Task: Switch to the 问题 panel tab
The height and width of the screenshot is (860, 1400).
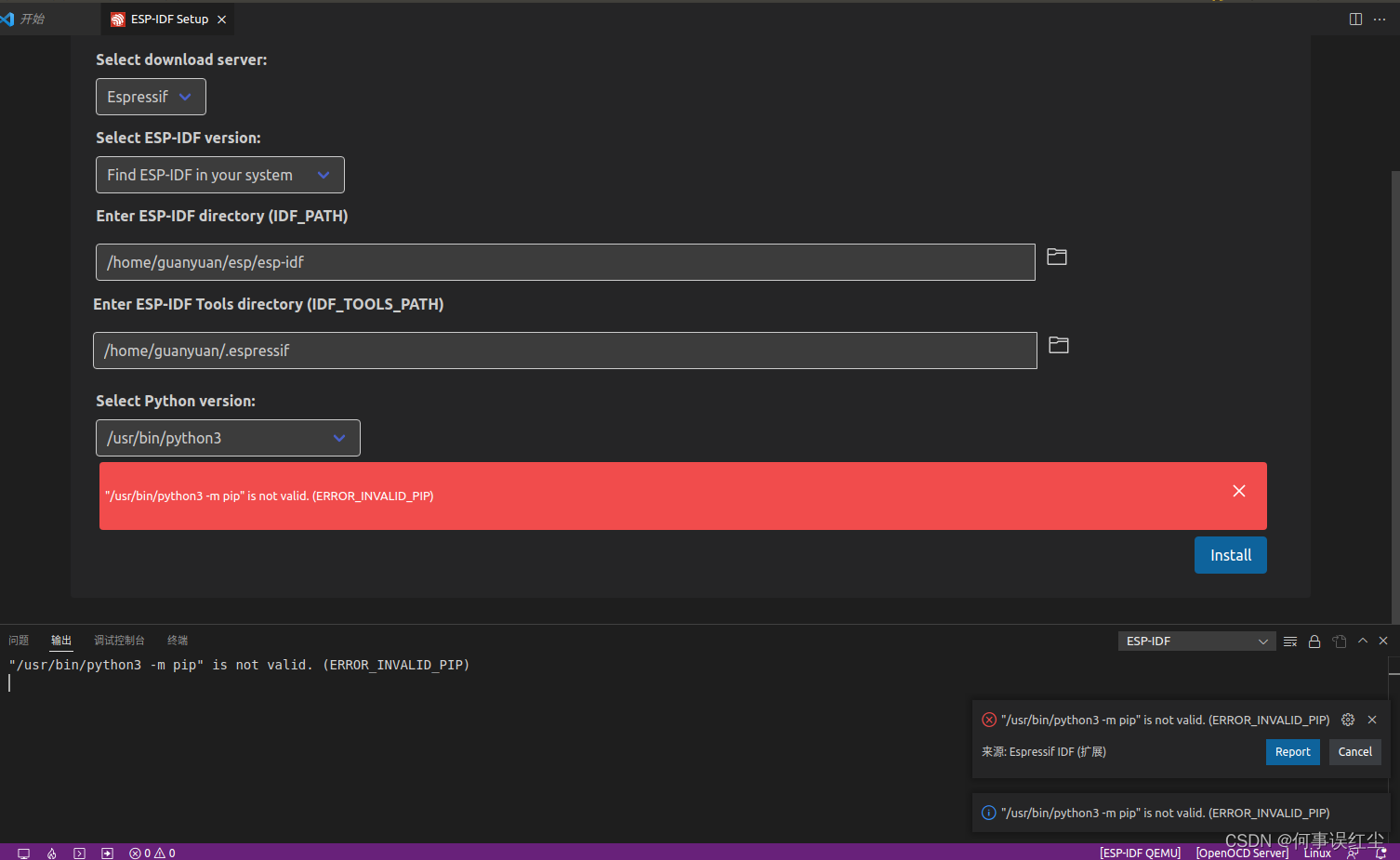Action: [x=19, y=641]
